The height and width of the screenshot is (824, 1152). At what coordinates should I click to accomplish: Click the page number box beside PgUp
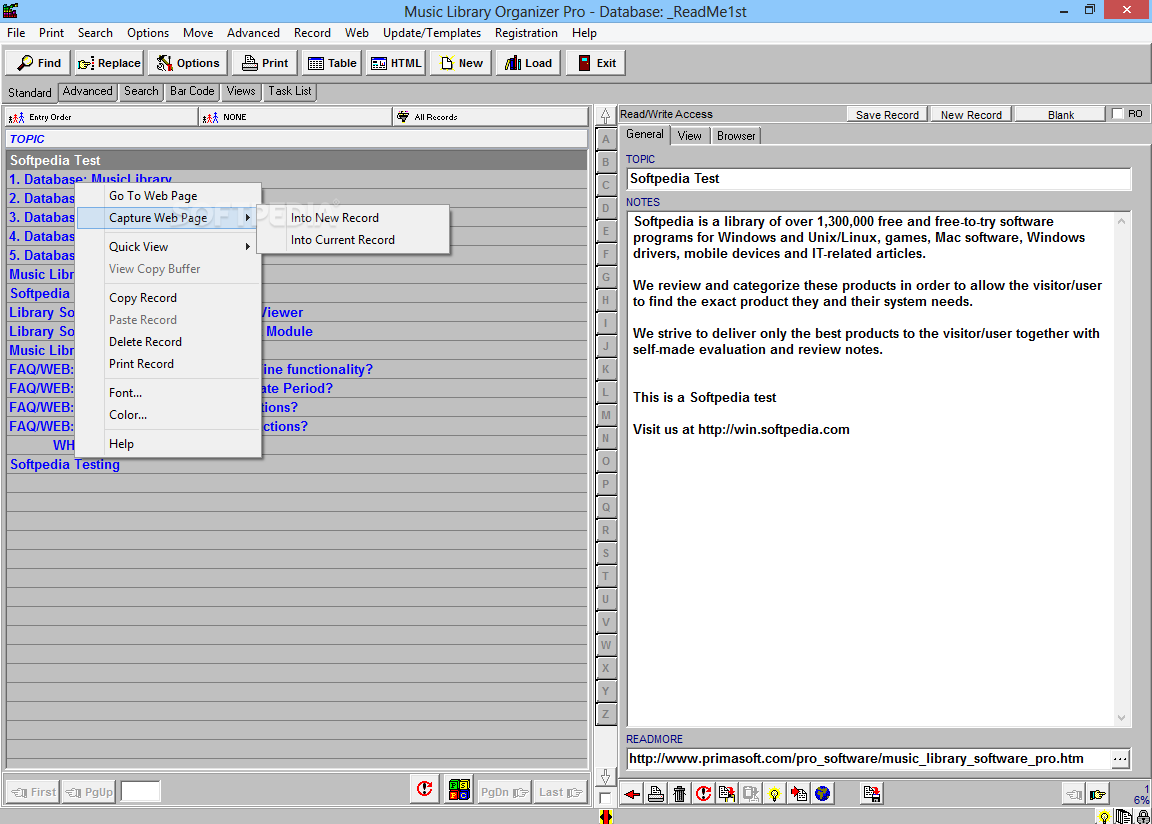coord(140,792)
